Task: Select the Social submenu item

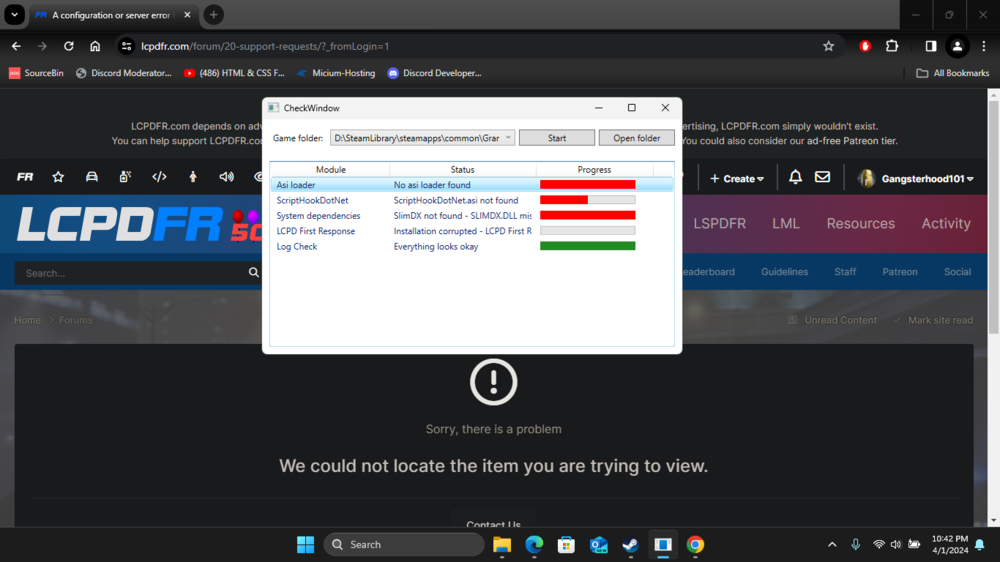Action: (x=957, y=272)
